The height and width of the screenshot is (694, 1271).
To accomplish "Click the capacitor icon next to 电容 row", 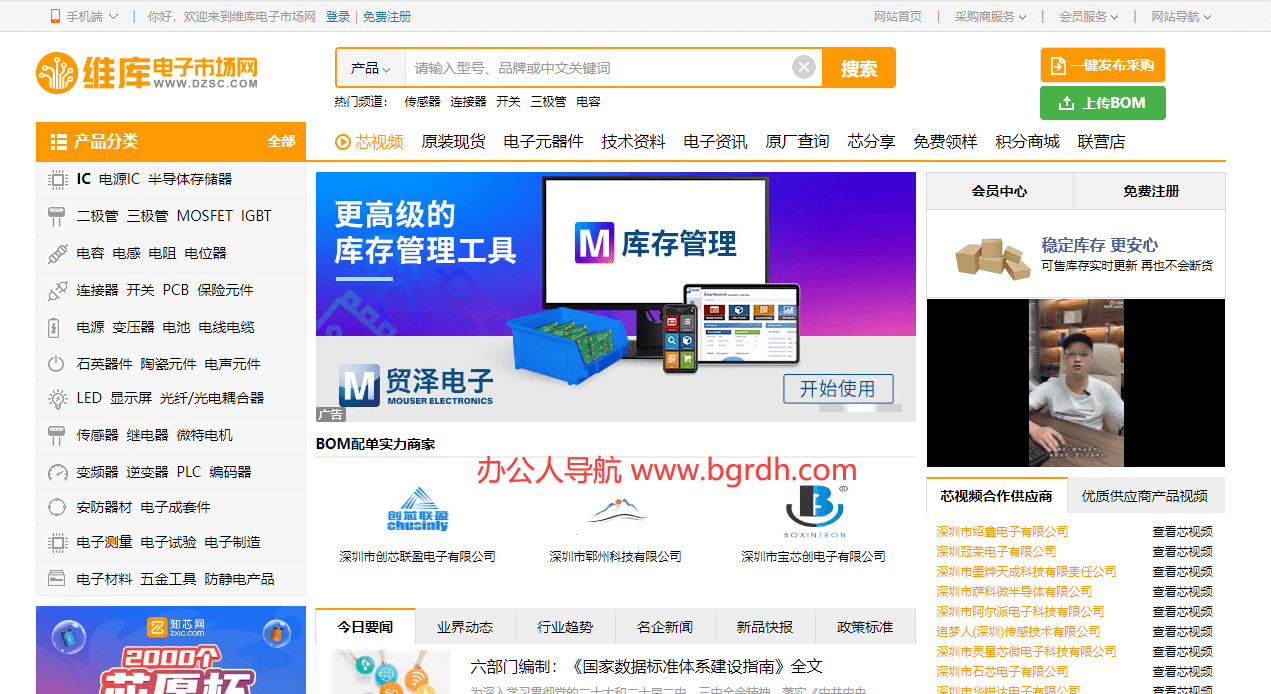I will 57,252.
